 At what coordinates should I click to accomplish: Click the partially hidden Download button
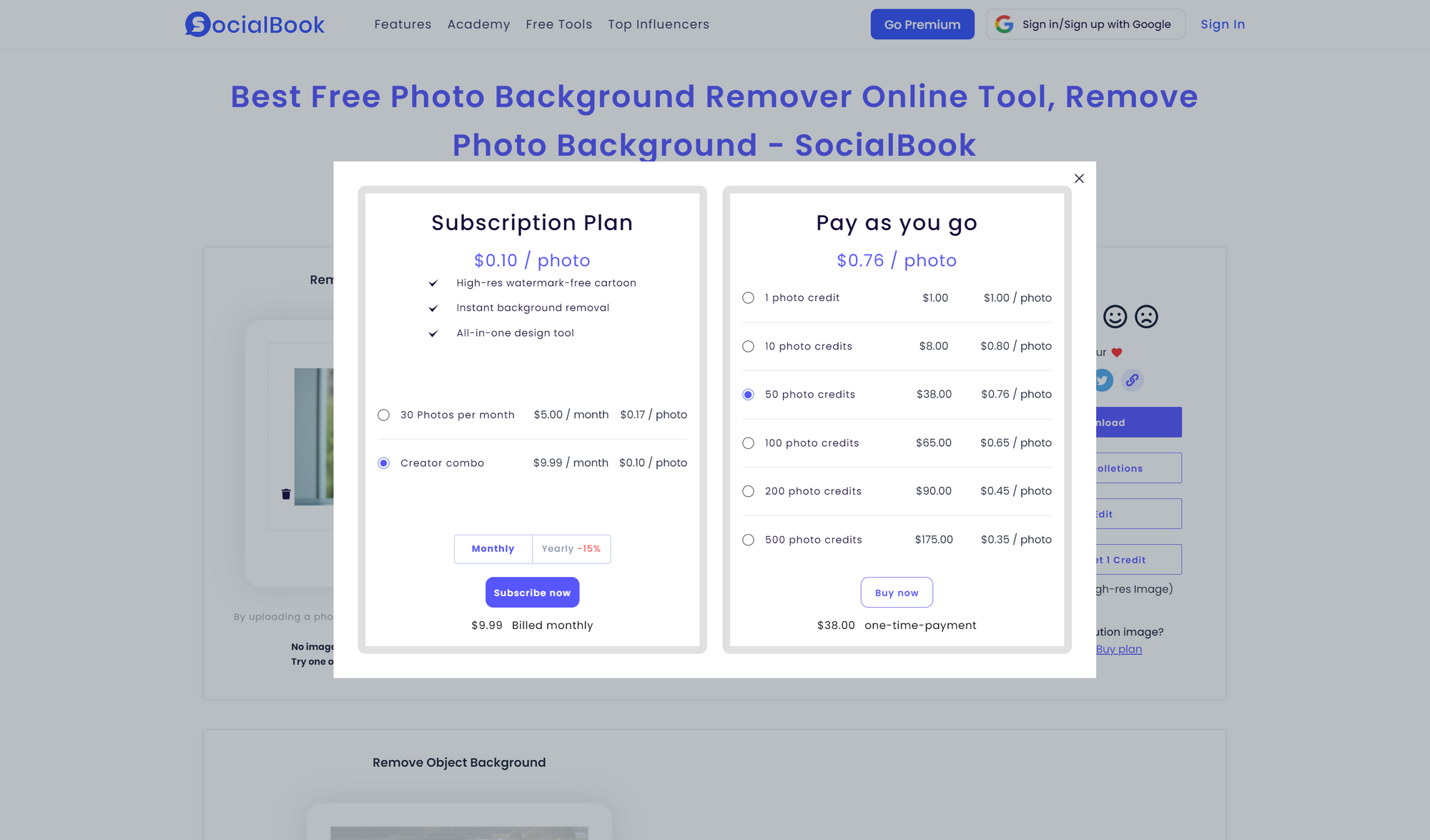[x=1138, y=423]
